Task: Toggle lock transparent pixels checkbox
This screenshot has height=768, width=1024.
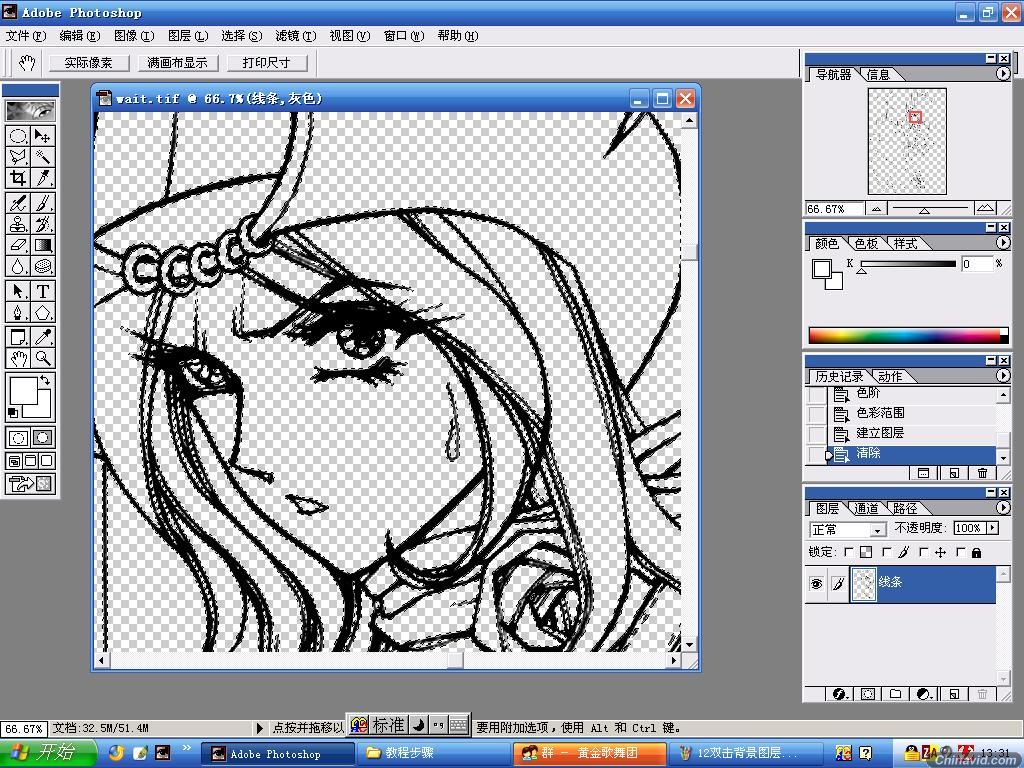Action: (848, 552)
